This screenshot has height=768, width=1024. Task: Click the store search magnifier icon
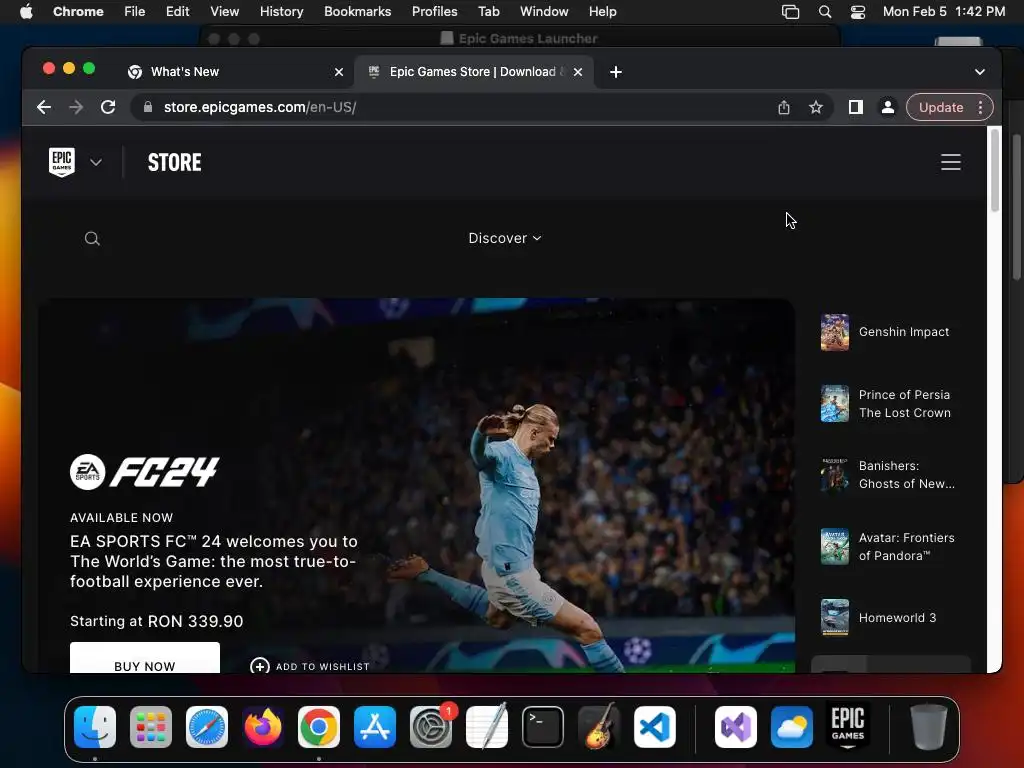point(92,238)
